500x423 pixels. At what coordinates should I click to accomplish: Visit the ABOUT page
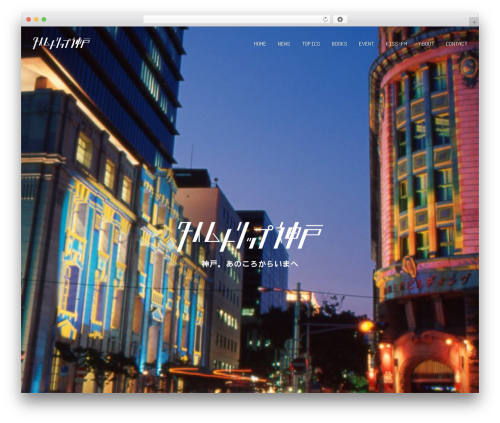point(426,44)
